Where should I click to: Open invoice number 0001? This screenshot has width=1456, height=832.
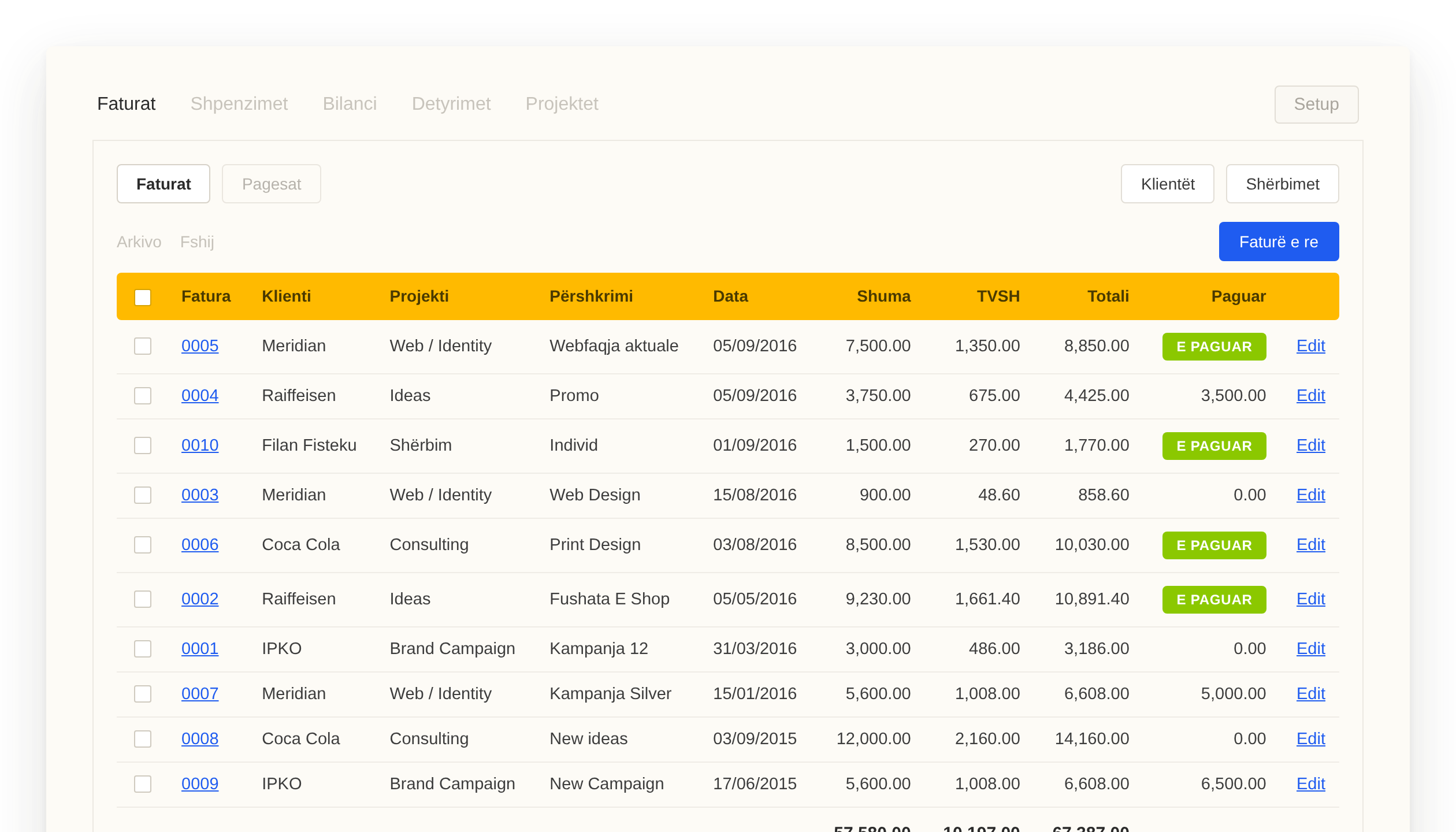click(200, 648)
